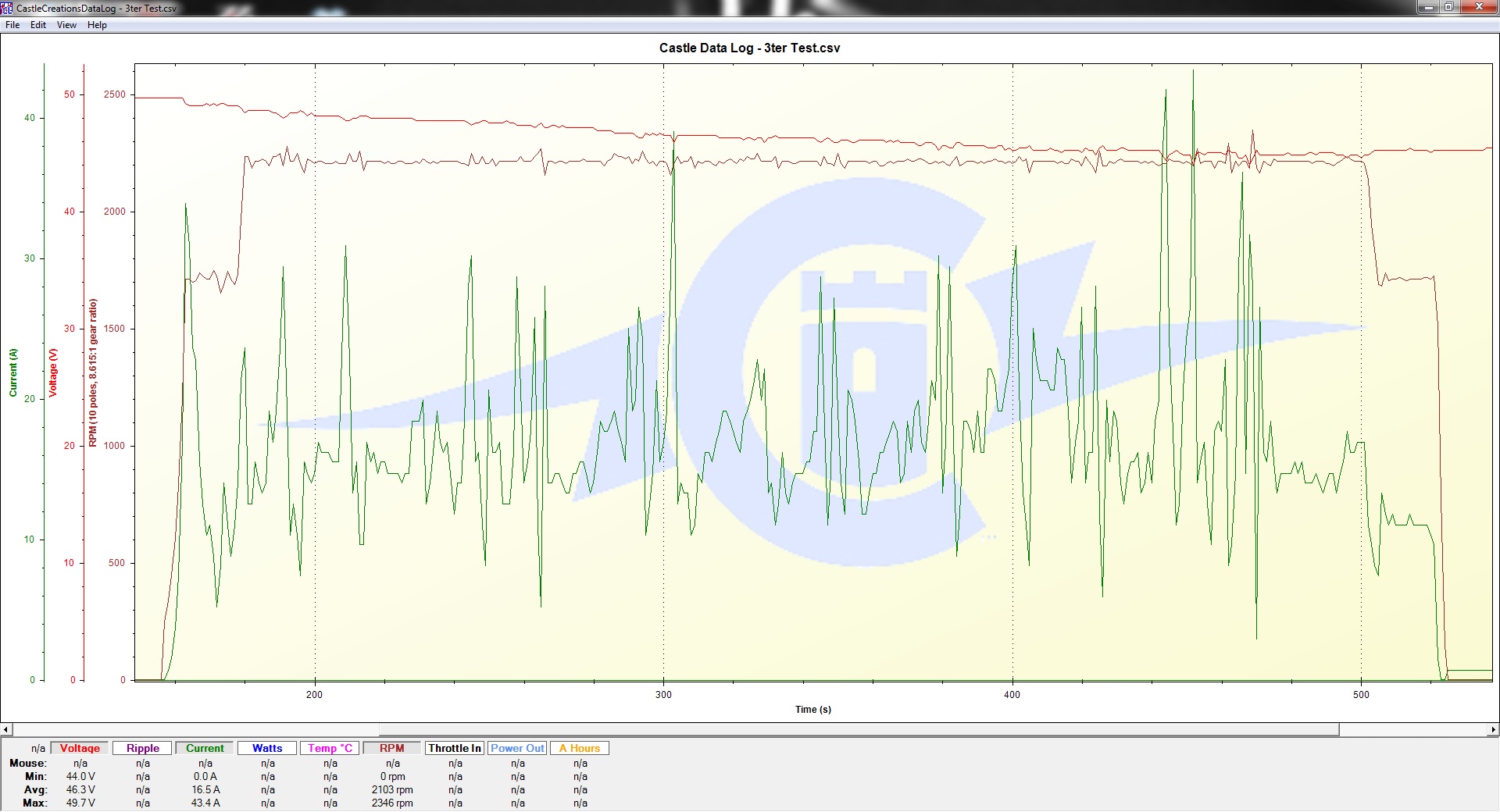
Task: Click the 300 tick on the time axis
Action: point(663,695)
